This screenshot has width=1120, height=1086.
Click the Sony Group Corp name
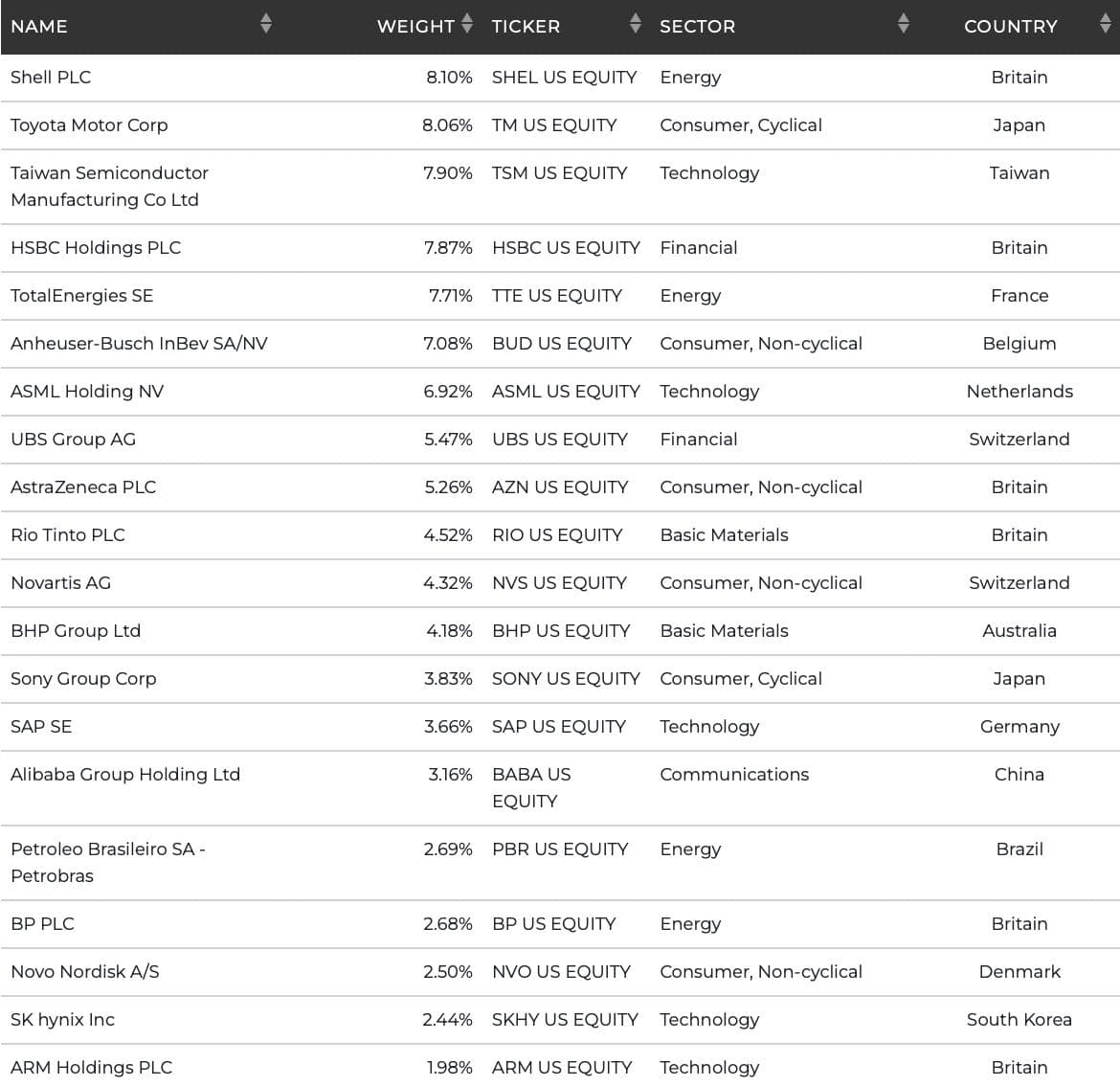pyautogui.click(x=83, y=679)
